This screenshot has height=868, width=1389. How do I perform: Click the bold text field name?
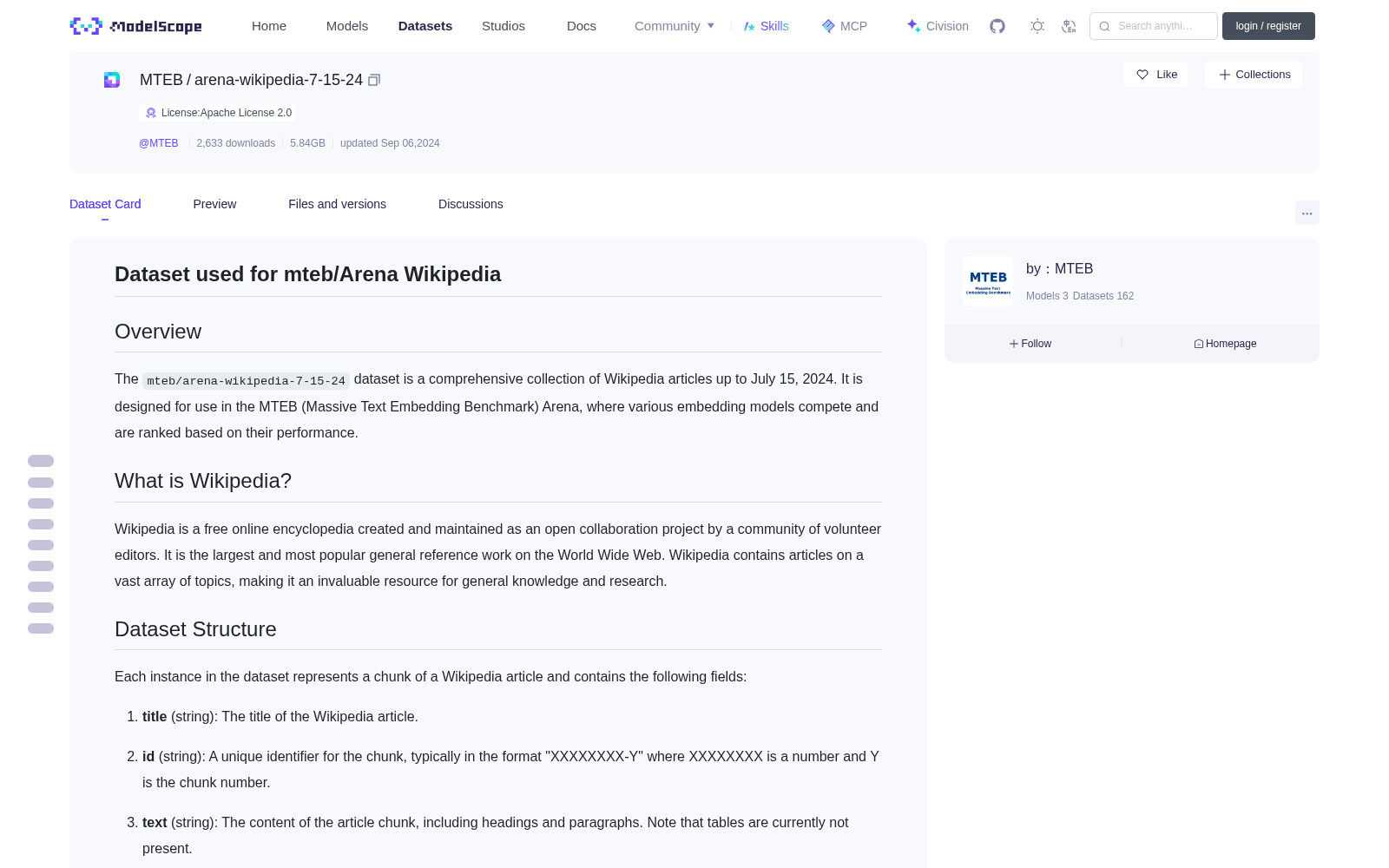tap(155, 823)
